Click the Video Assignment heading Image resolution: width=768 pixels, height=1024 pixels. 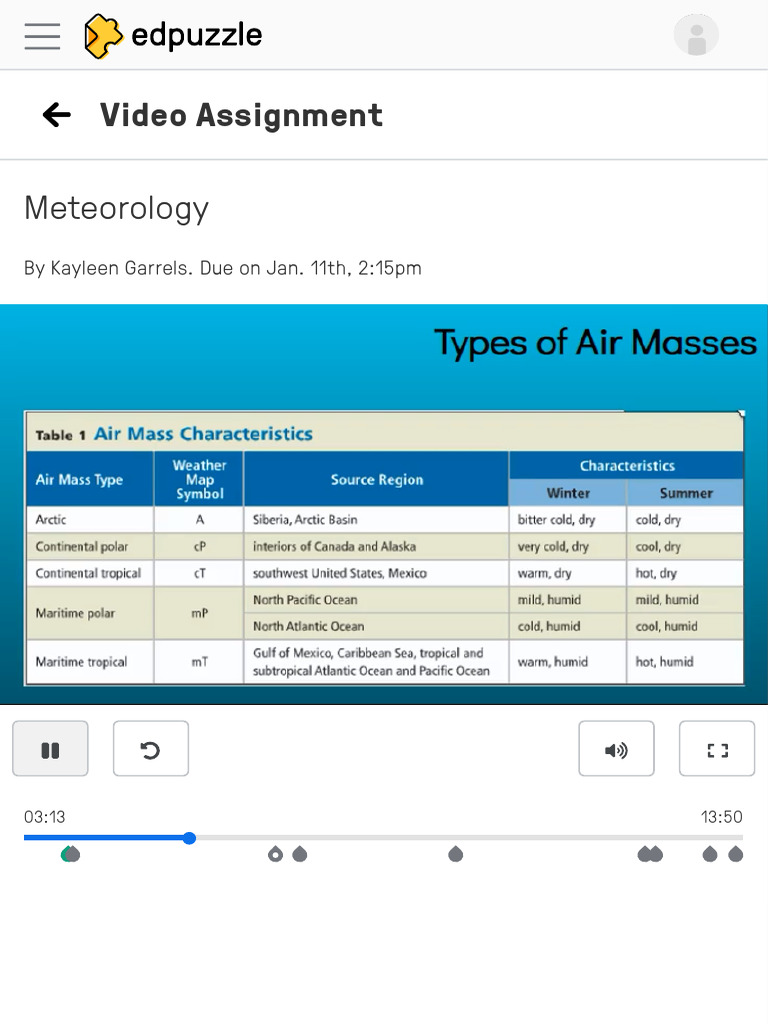pos(241,115)
